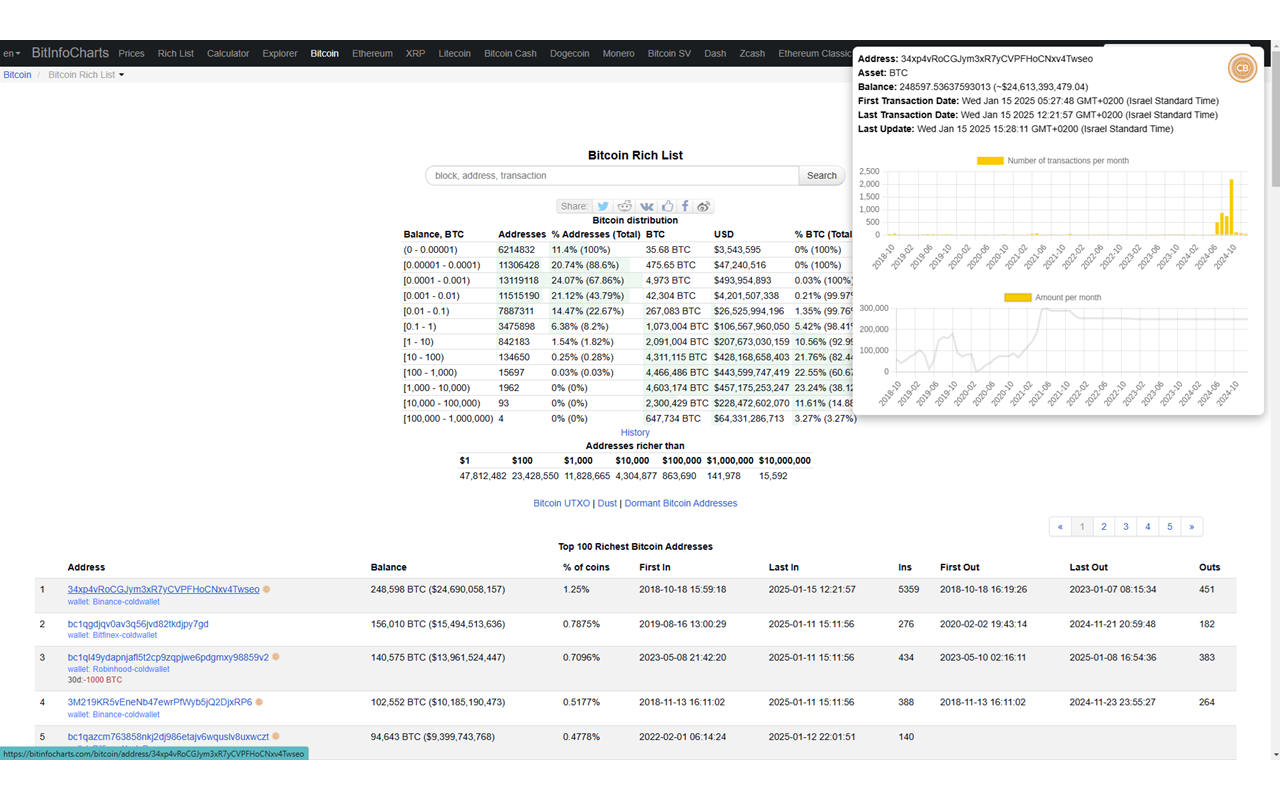Image resolution: width=1280 pixels, height=800 pixels.
Task: Click orange dot next to bc1ql49ydapnjafl address
Action: [275, 658]
